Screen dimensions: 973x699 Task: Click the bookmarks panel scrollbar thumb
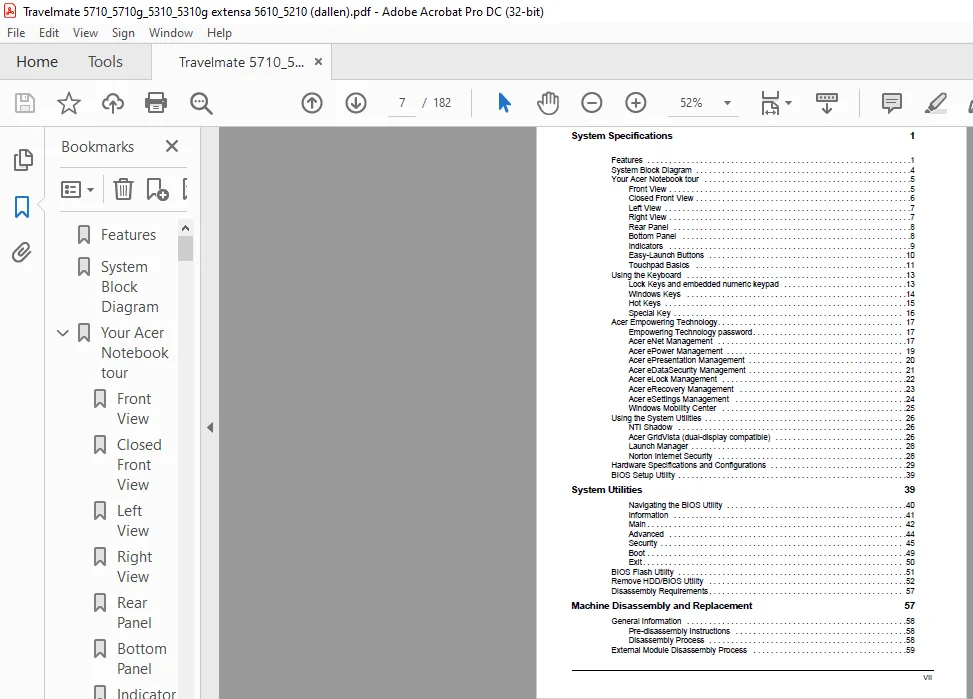click(185, 248)
